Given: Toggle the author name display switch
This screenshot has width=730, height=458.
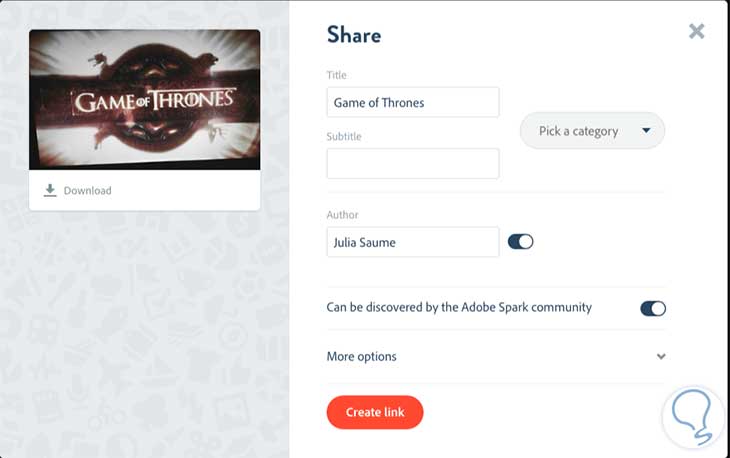Looking at the screenshot, I should pyautogui.click(x=521, y=241).
